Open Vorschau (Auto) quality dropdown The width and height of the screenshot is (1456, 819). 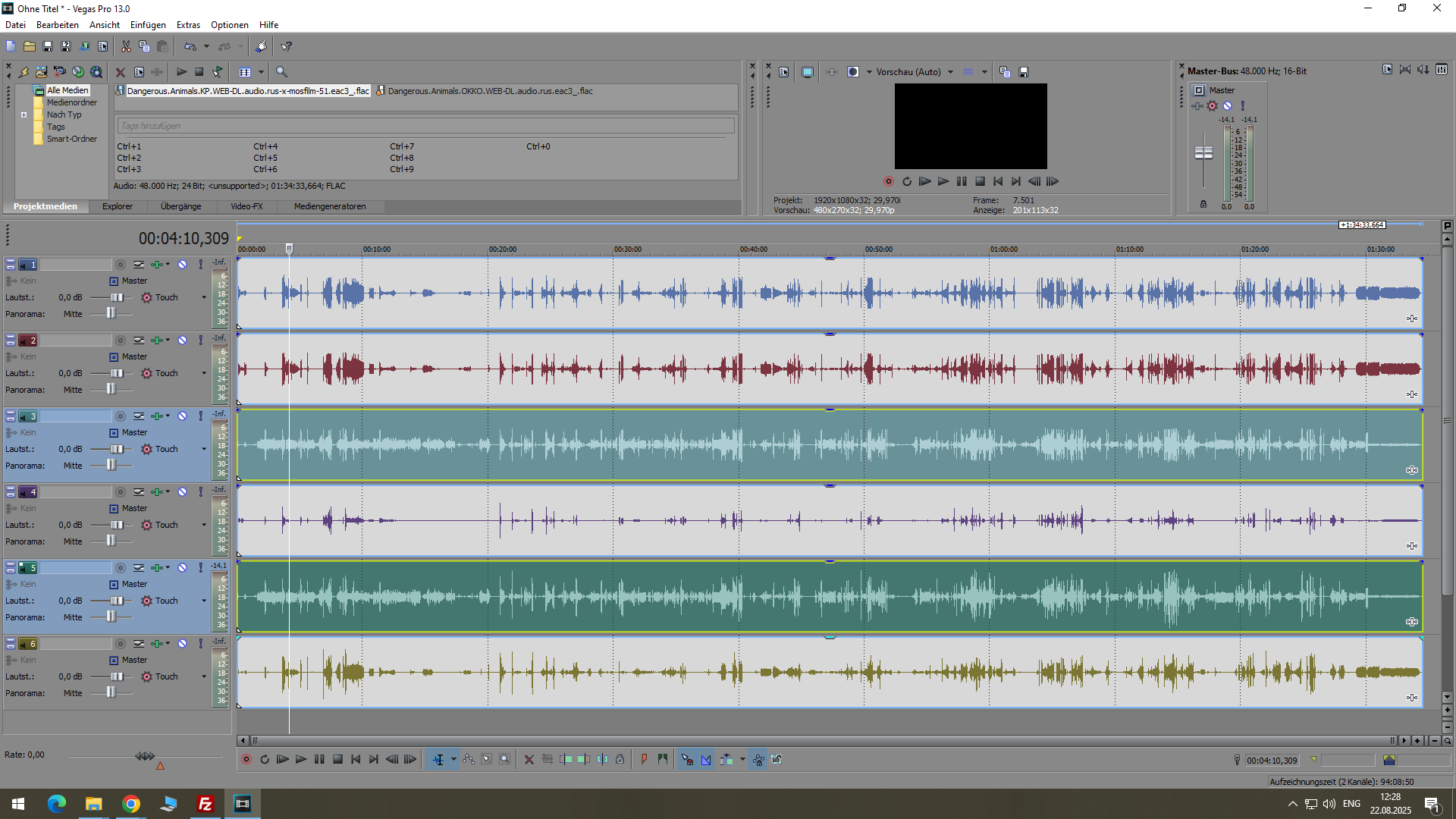950,72
